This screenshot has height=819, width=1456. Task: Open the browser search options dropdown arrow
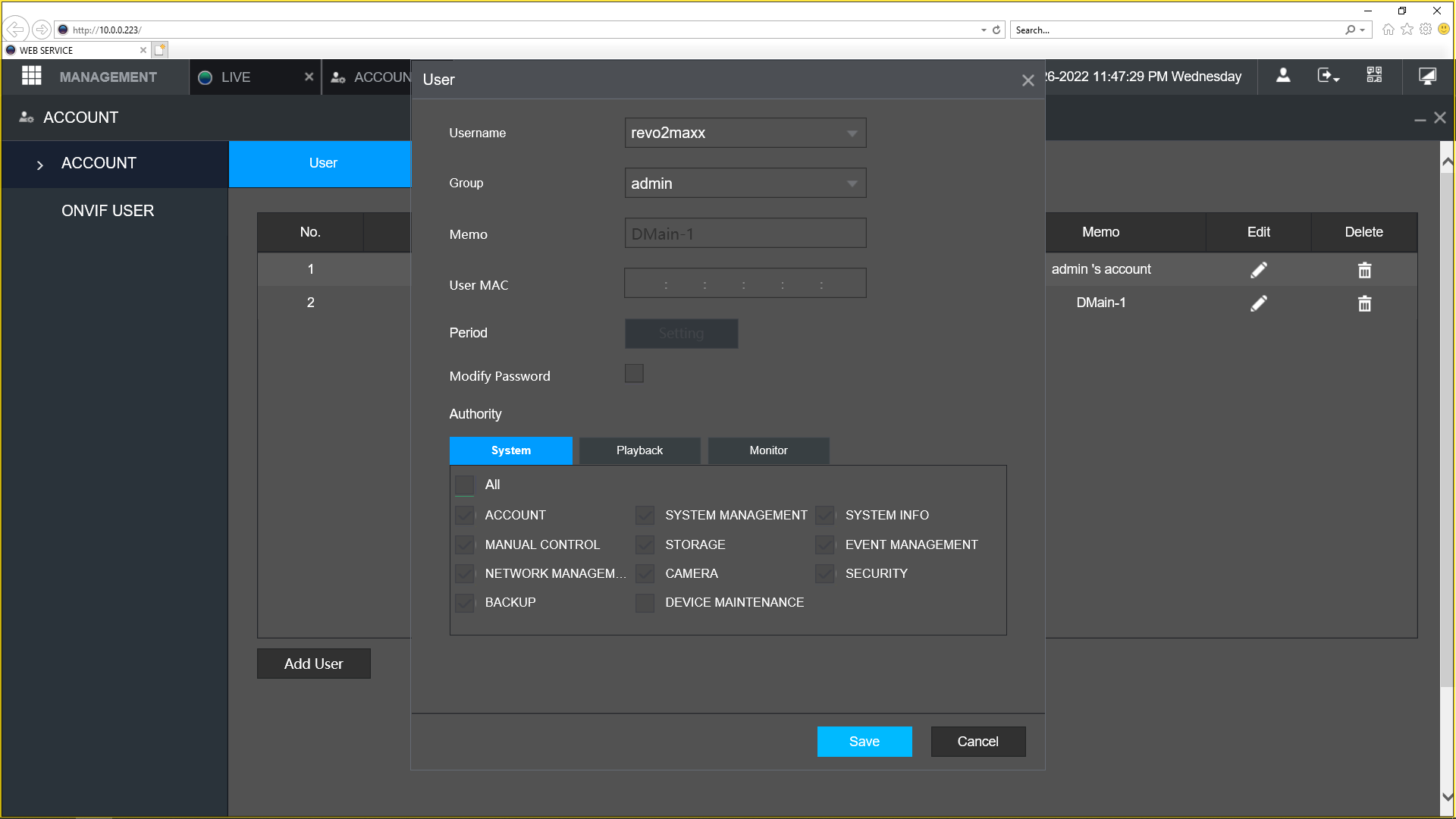[x=1363, y=30]
